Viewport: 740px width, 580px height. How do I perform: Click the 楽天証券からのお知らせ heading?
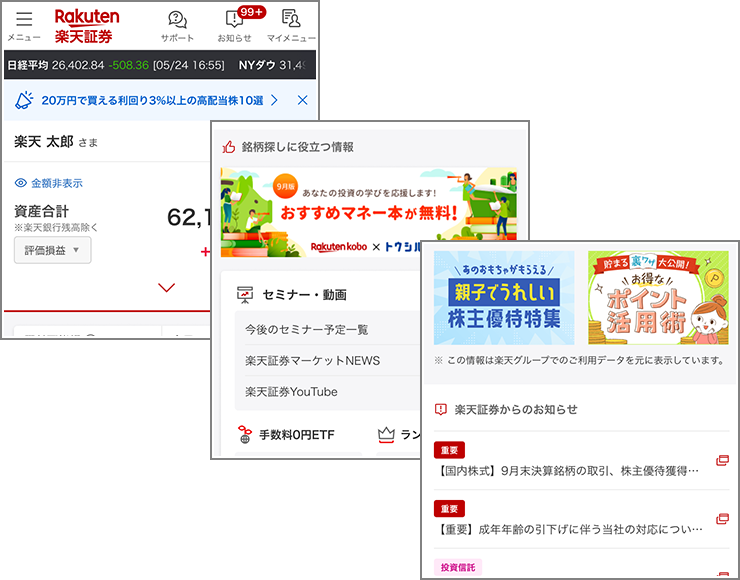coord(516,409)
